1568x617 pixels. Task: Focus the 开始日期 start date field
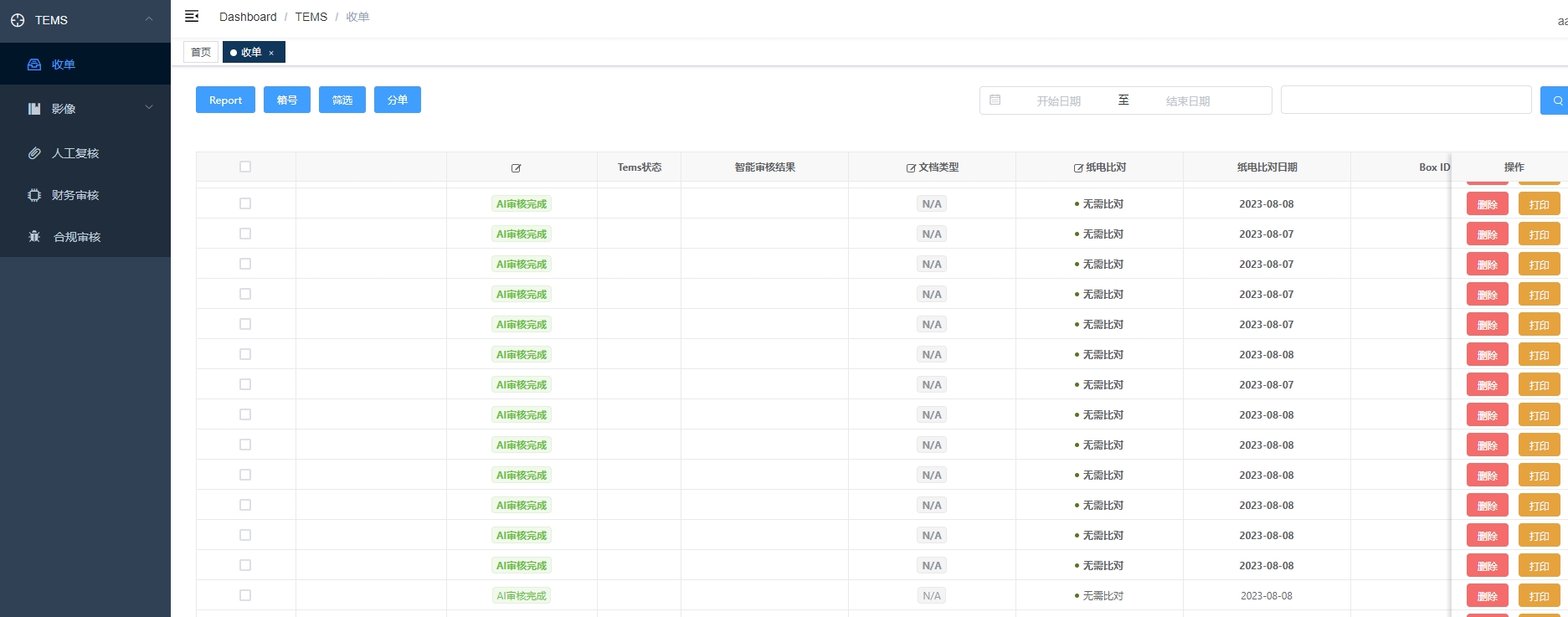tap(1059, 100)
